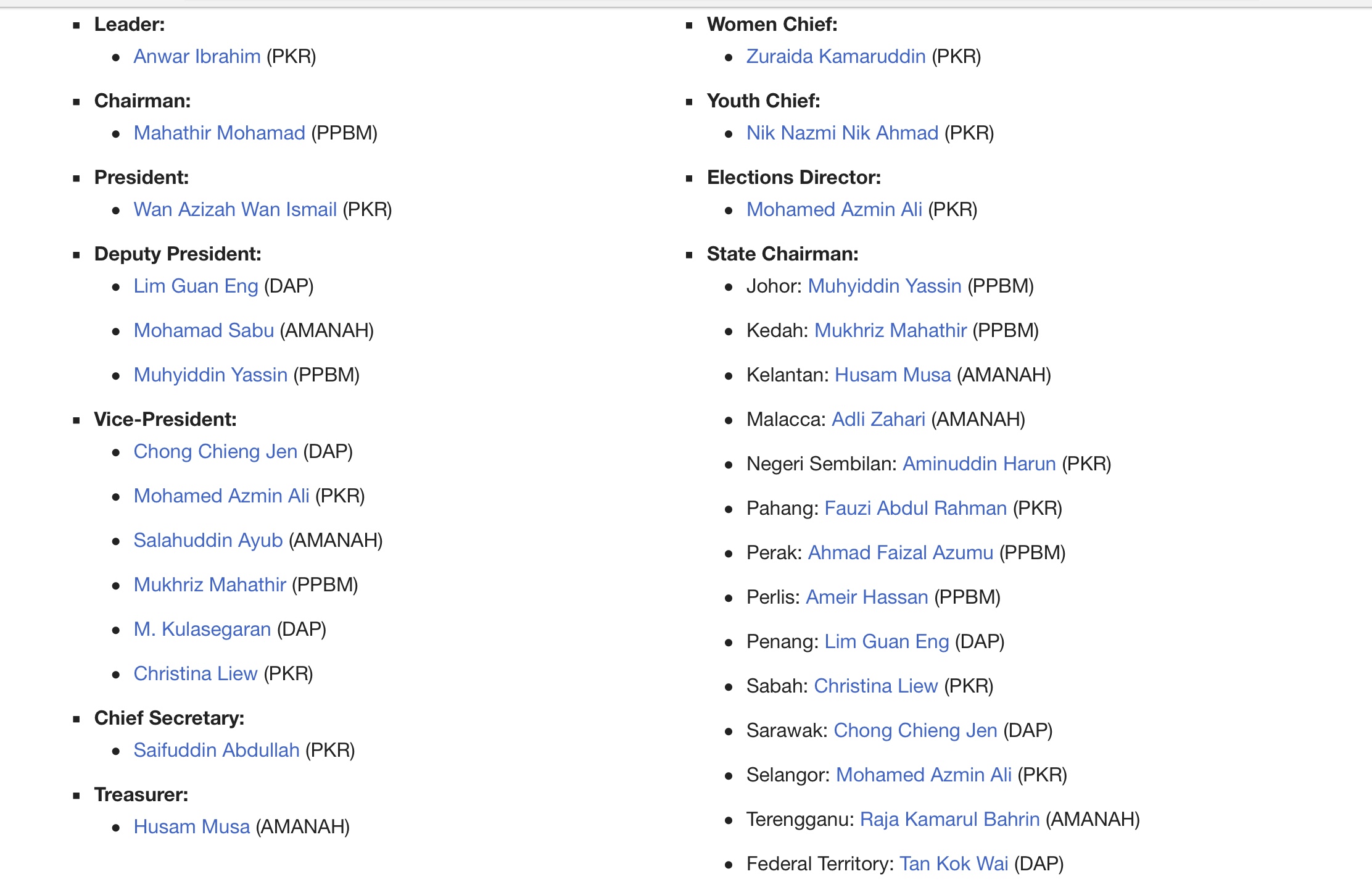Click the 'Federal Territory:' label text
The image size is (1372, 895).
point(820,864)
